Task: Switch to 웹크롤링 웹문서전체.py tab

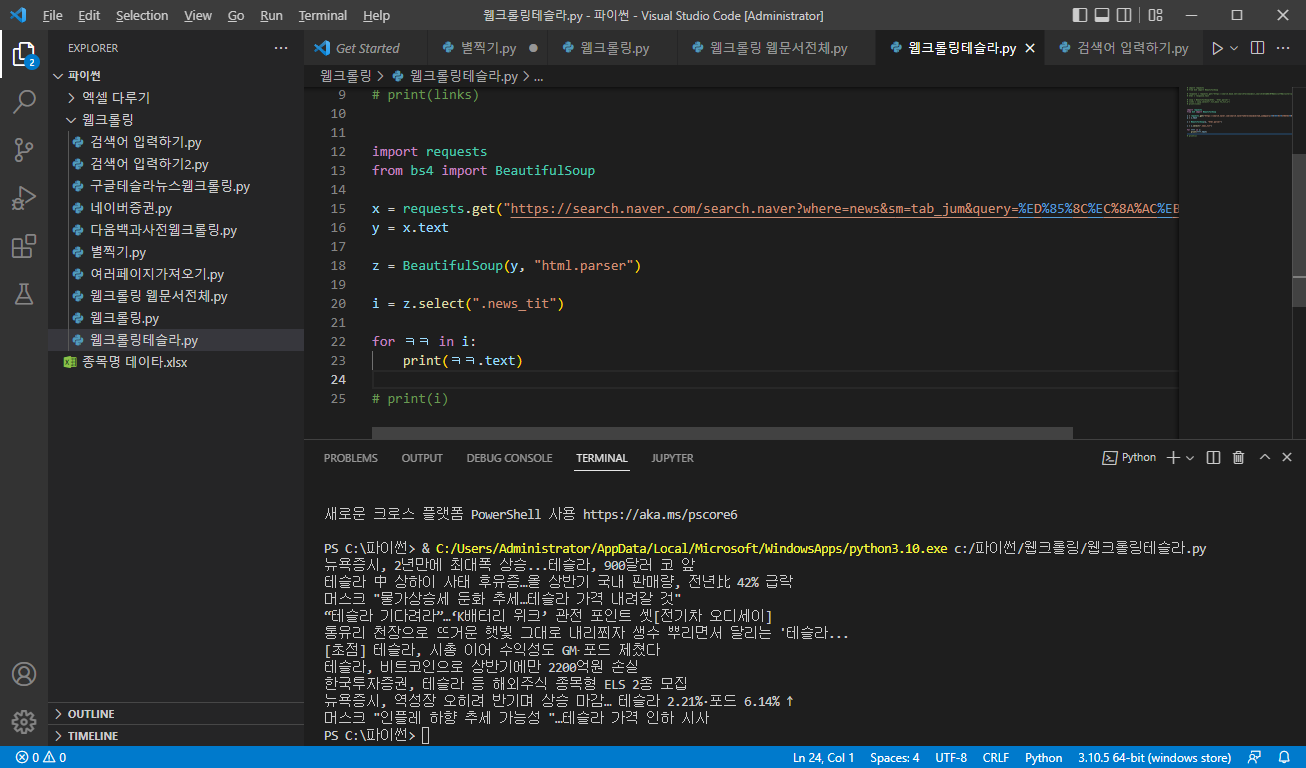Action: tap(778, 48)
